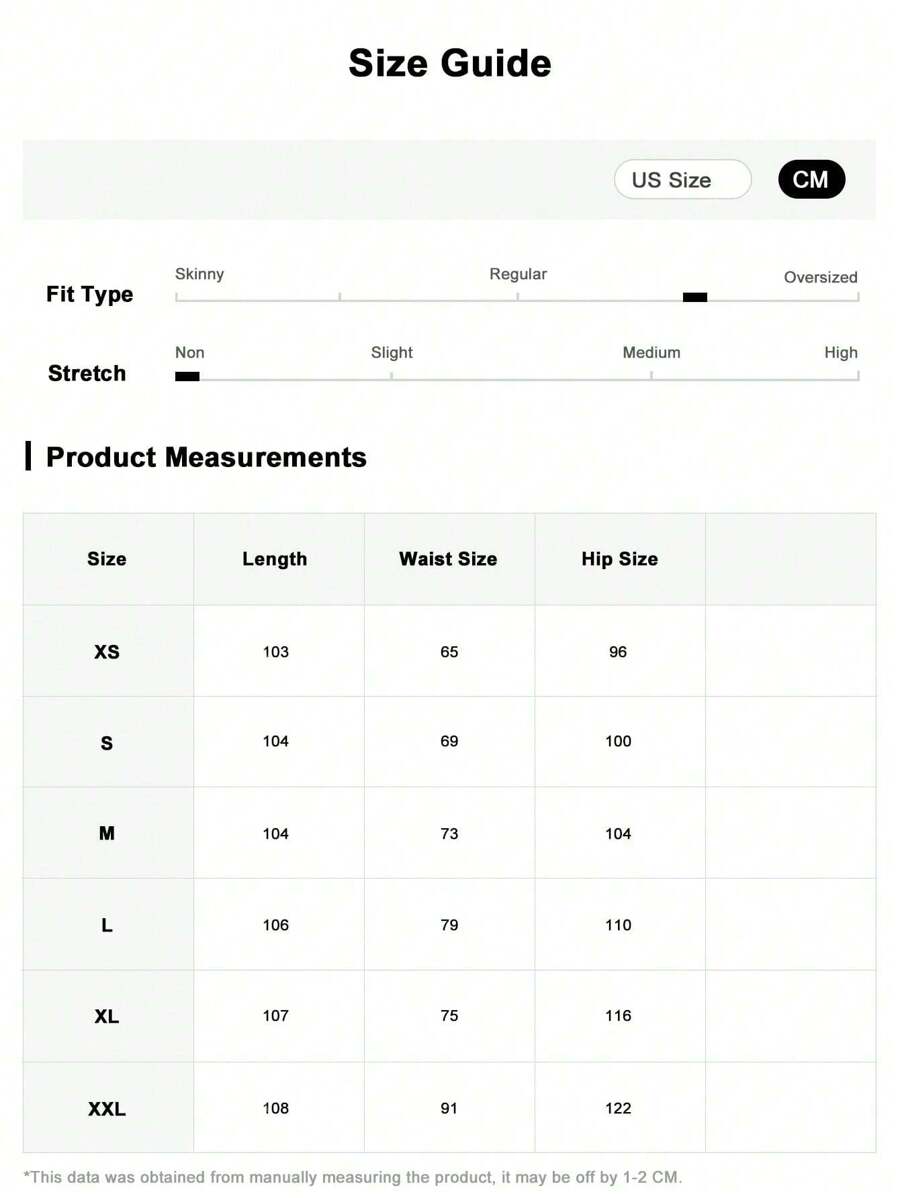
Task: Select the Waist Size column header
Action: pyautogui.click(x=448, y=559)
